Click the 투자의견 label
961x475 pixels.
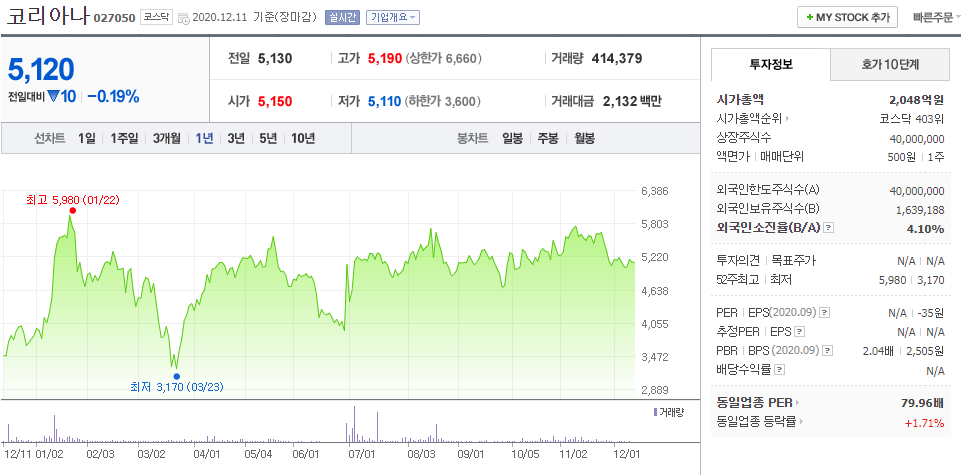click(x=739, y=261)
